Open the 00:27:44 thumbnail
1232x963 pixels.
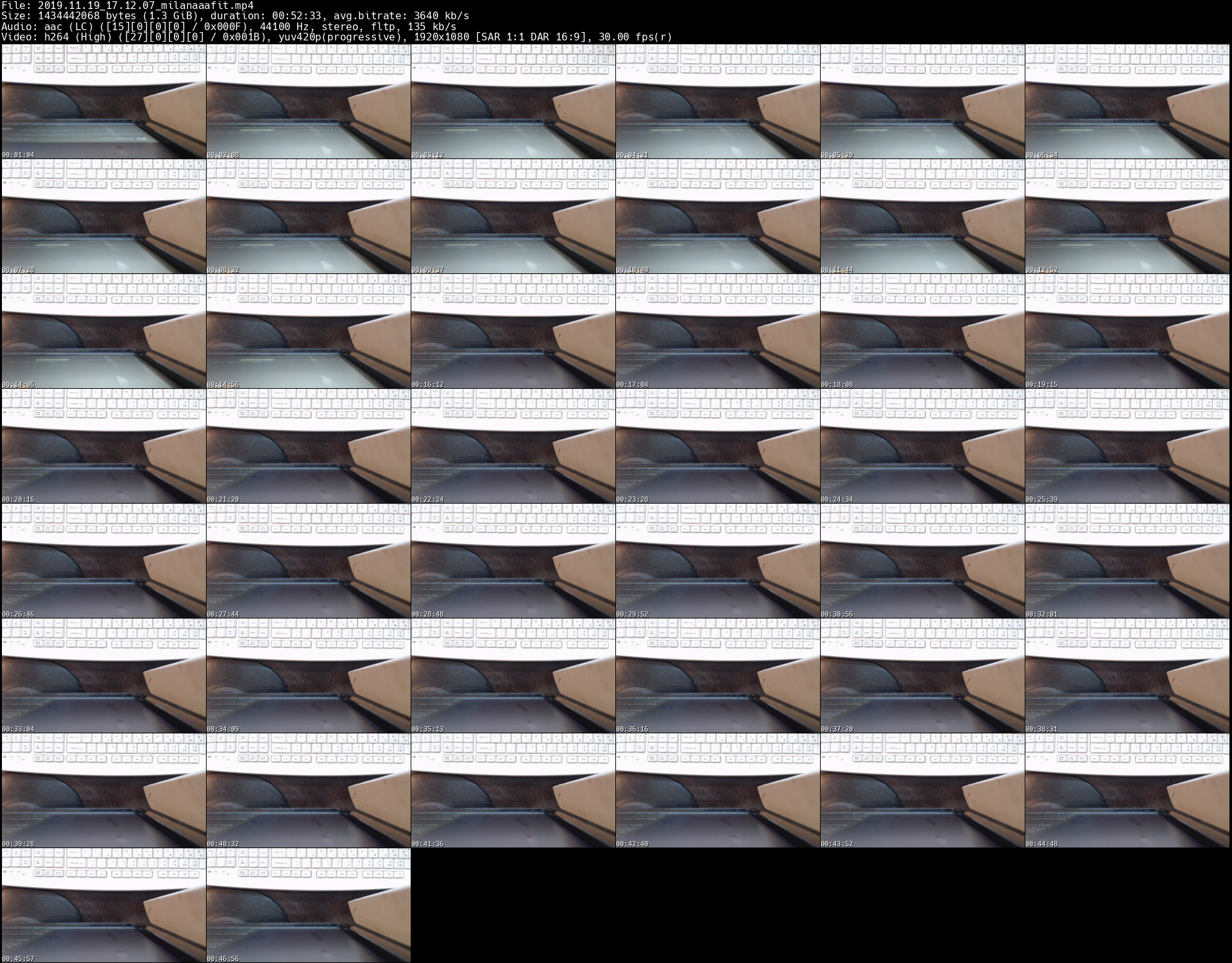pyautogui.click(x=308, y=561)
